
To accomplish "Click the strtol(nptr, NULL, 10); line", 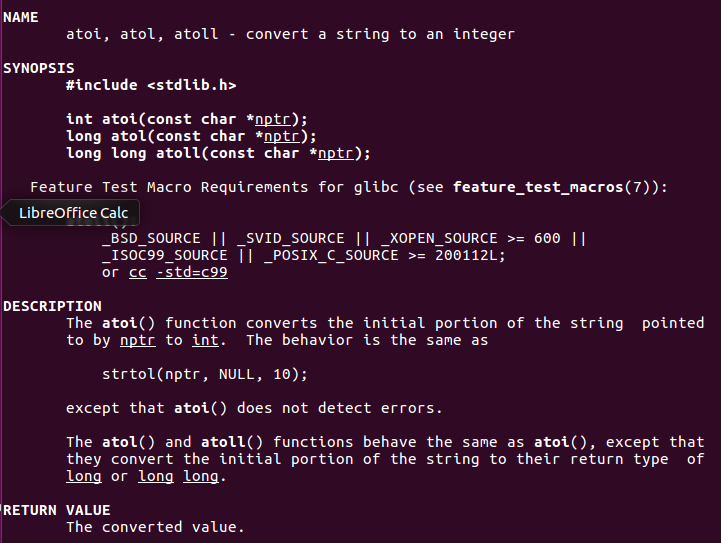I will click(x=205, y=374).
